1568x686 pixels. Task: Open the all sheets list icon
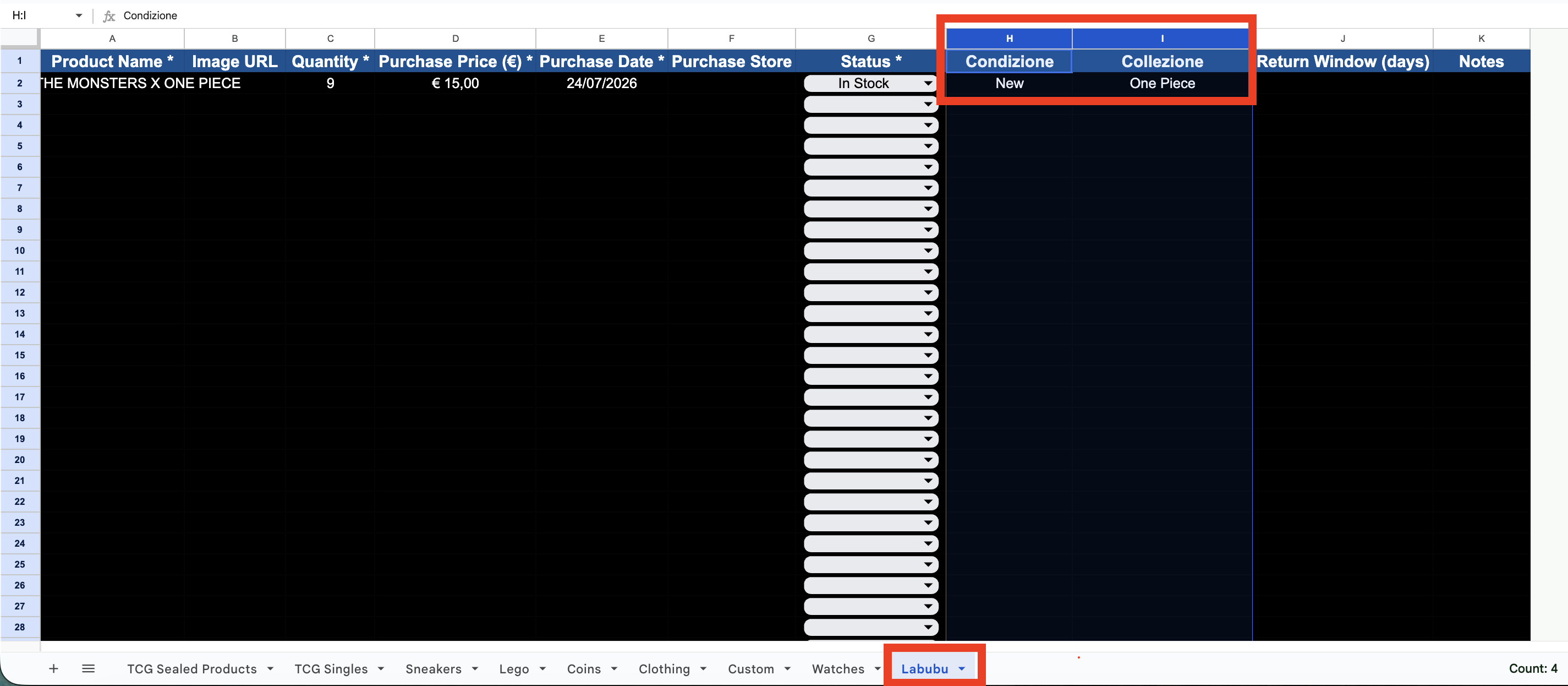(x=88, y=668)
